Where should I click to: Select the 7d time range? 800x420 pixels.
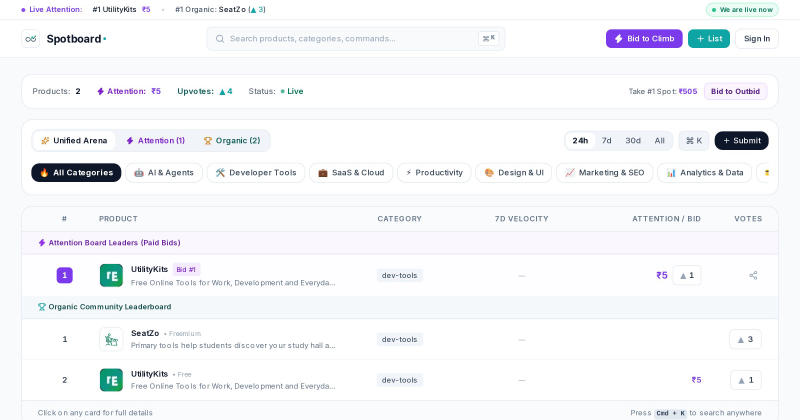[x=606, y=141]
